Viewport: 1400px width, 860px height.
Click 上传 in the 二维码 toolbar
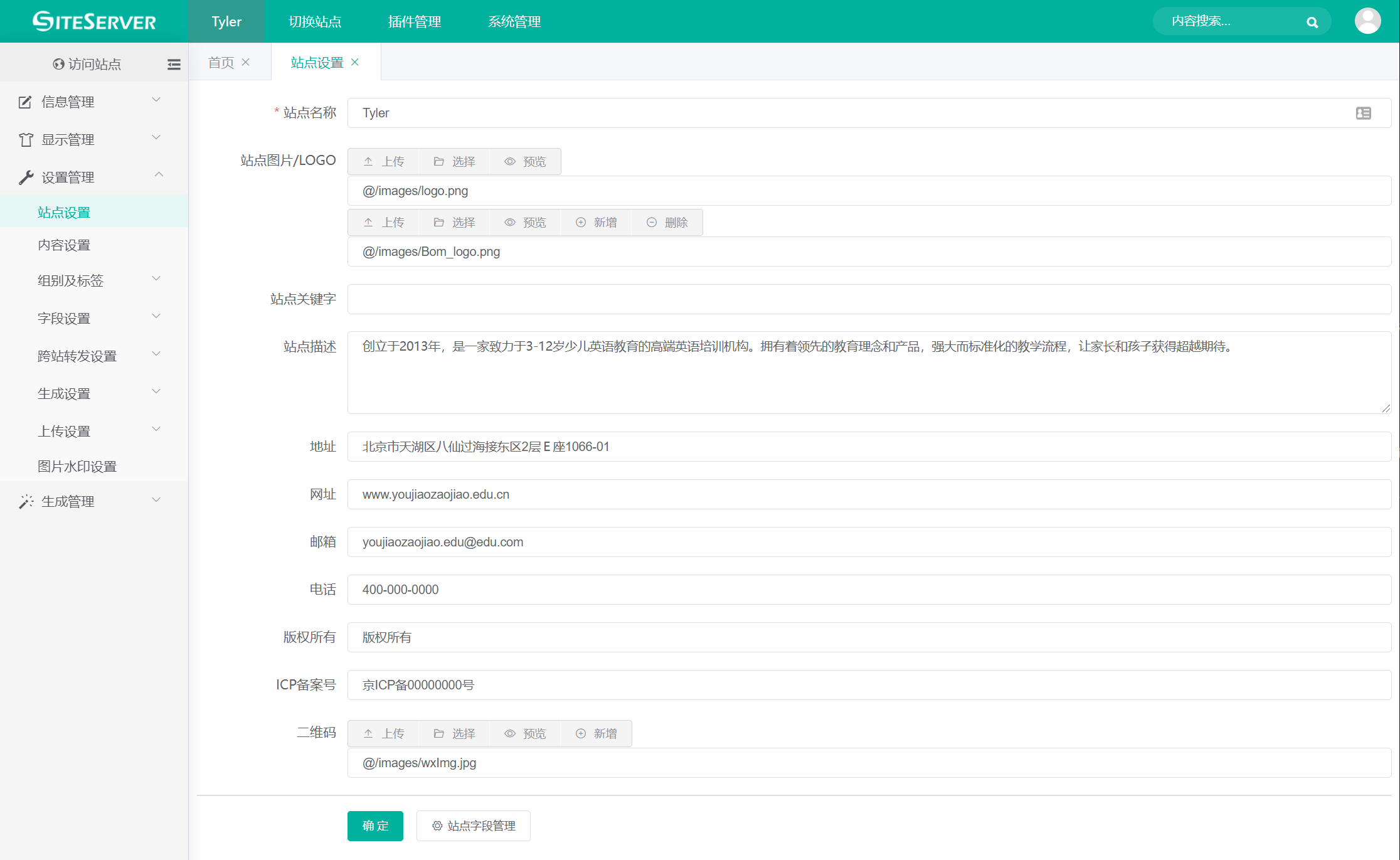click(x=384, y=734)
